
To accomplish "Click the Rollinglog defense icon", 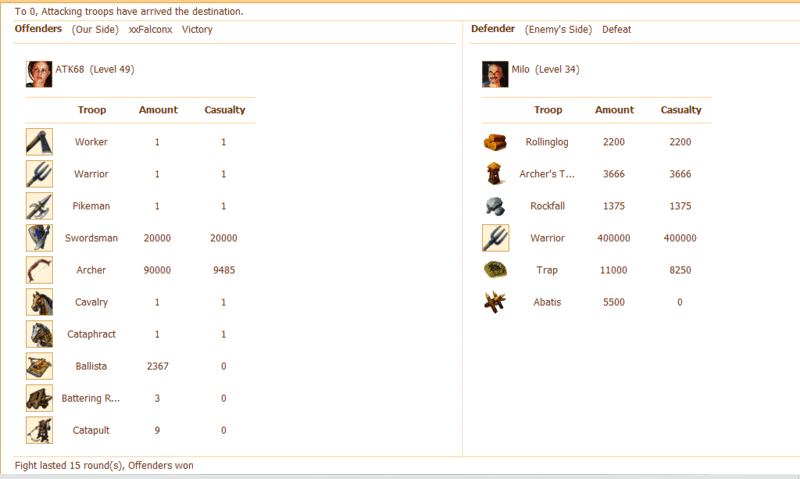I will (x=495, y=142).
